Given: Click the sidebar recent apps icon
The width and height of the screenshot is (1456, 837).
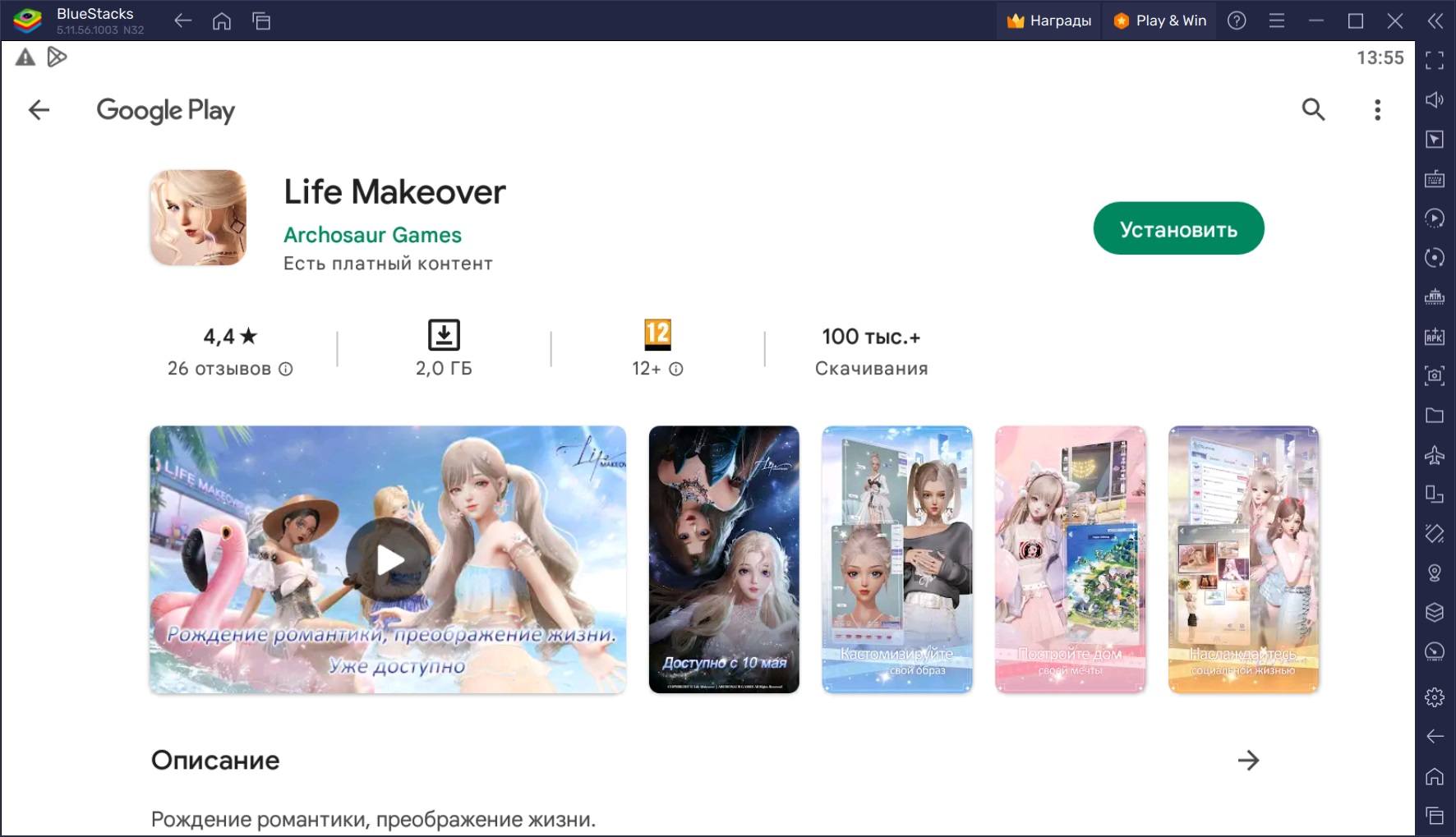Looking at the screenshot, I should pyautogui.click(x=1435, y=815).
